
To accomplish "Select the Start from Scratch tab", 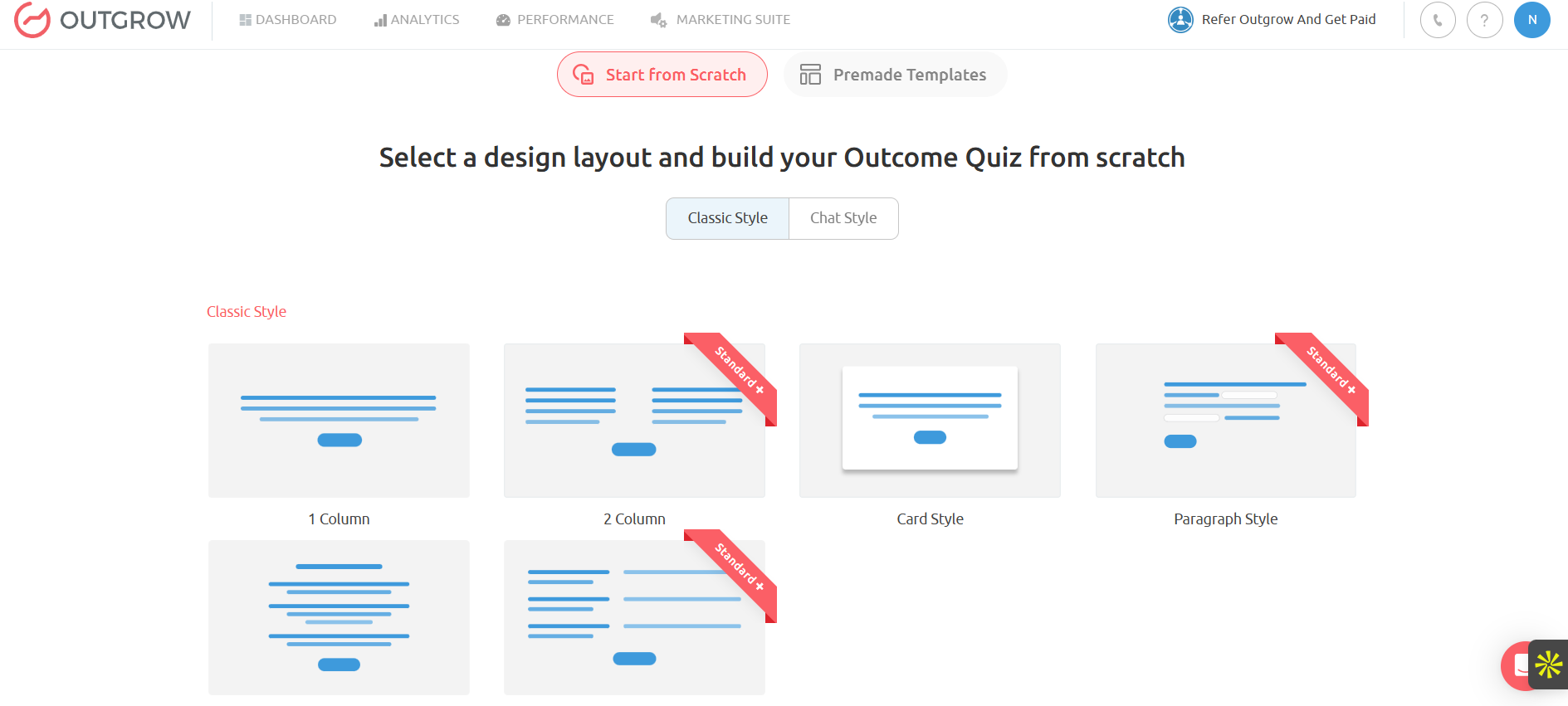I will [662, 75].
